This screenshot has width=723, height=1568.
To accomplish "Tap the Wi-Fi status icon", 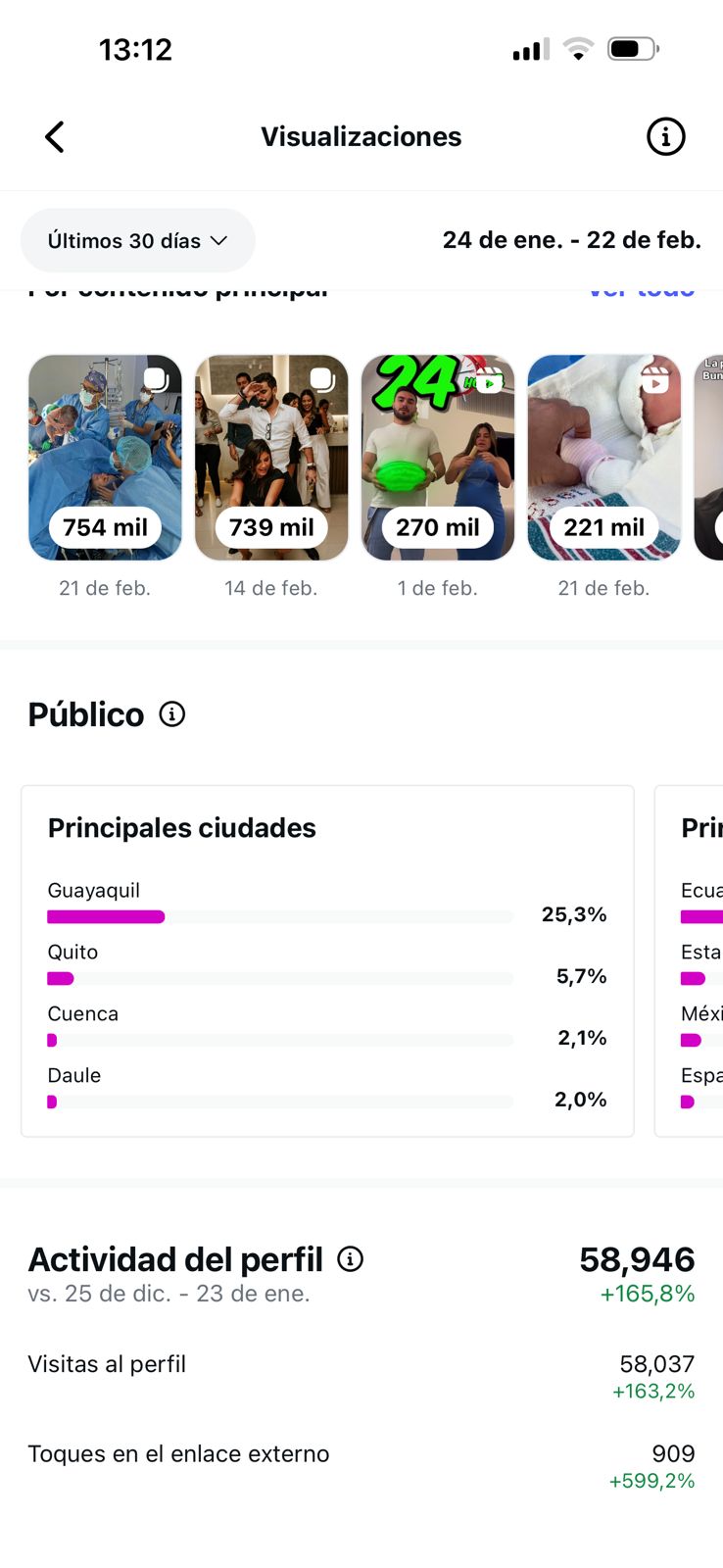I will (x=578, y=49).
